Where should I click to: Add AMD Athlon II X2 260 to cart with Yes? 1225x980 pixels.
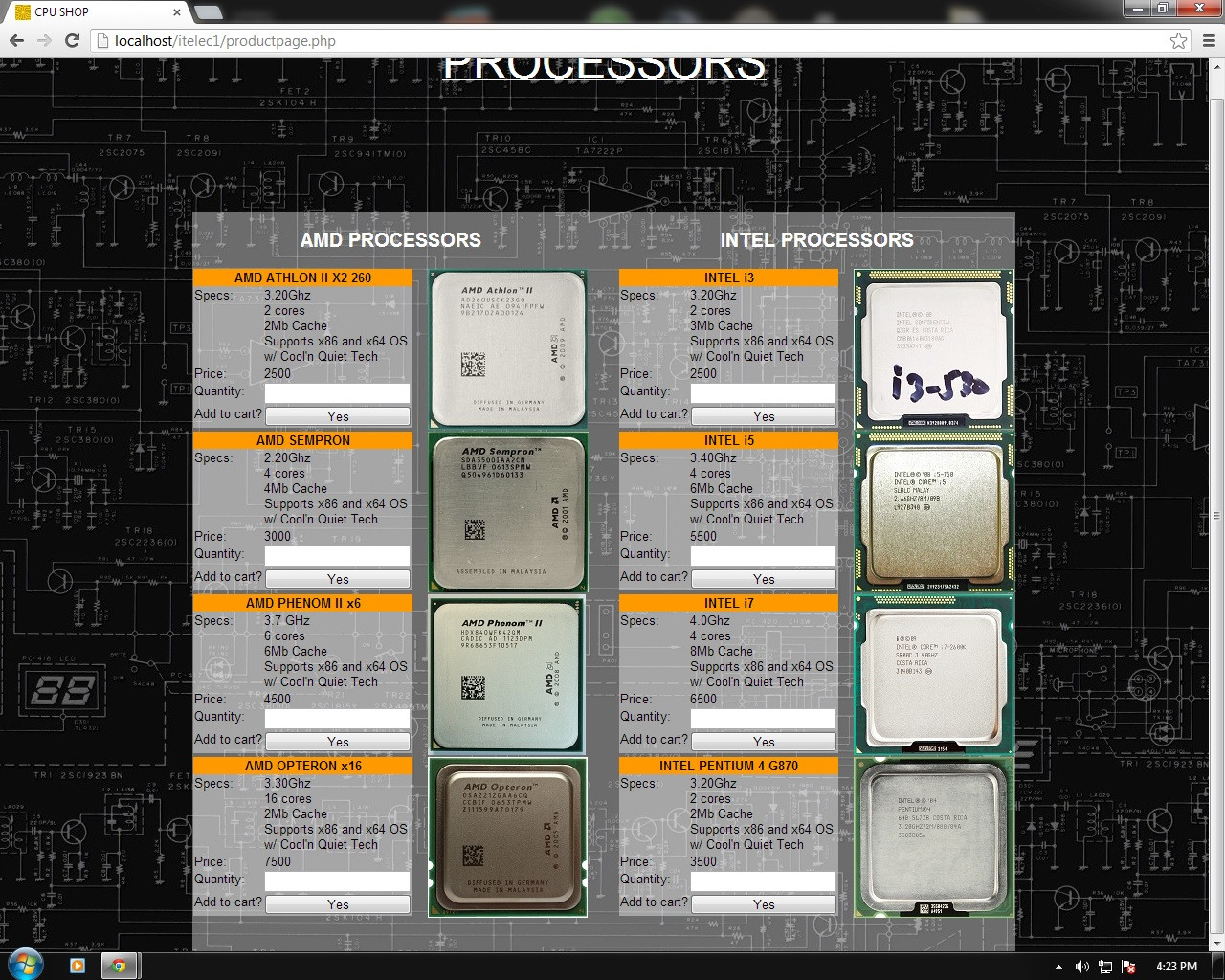(338, 416)
